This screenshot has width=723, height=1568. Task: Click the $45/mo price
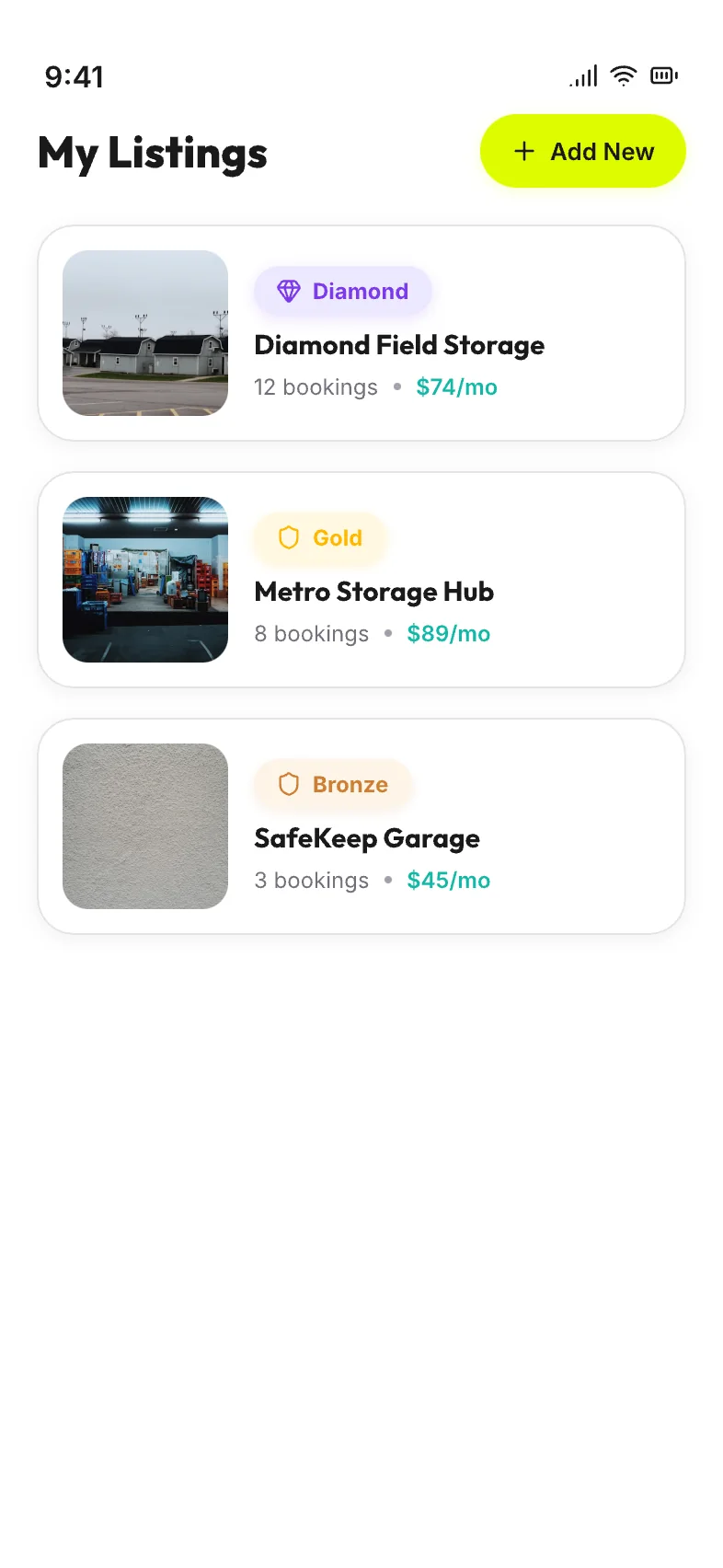[449, 881]
